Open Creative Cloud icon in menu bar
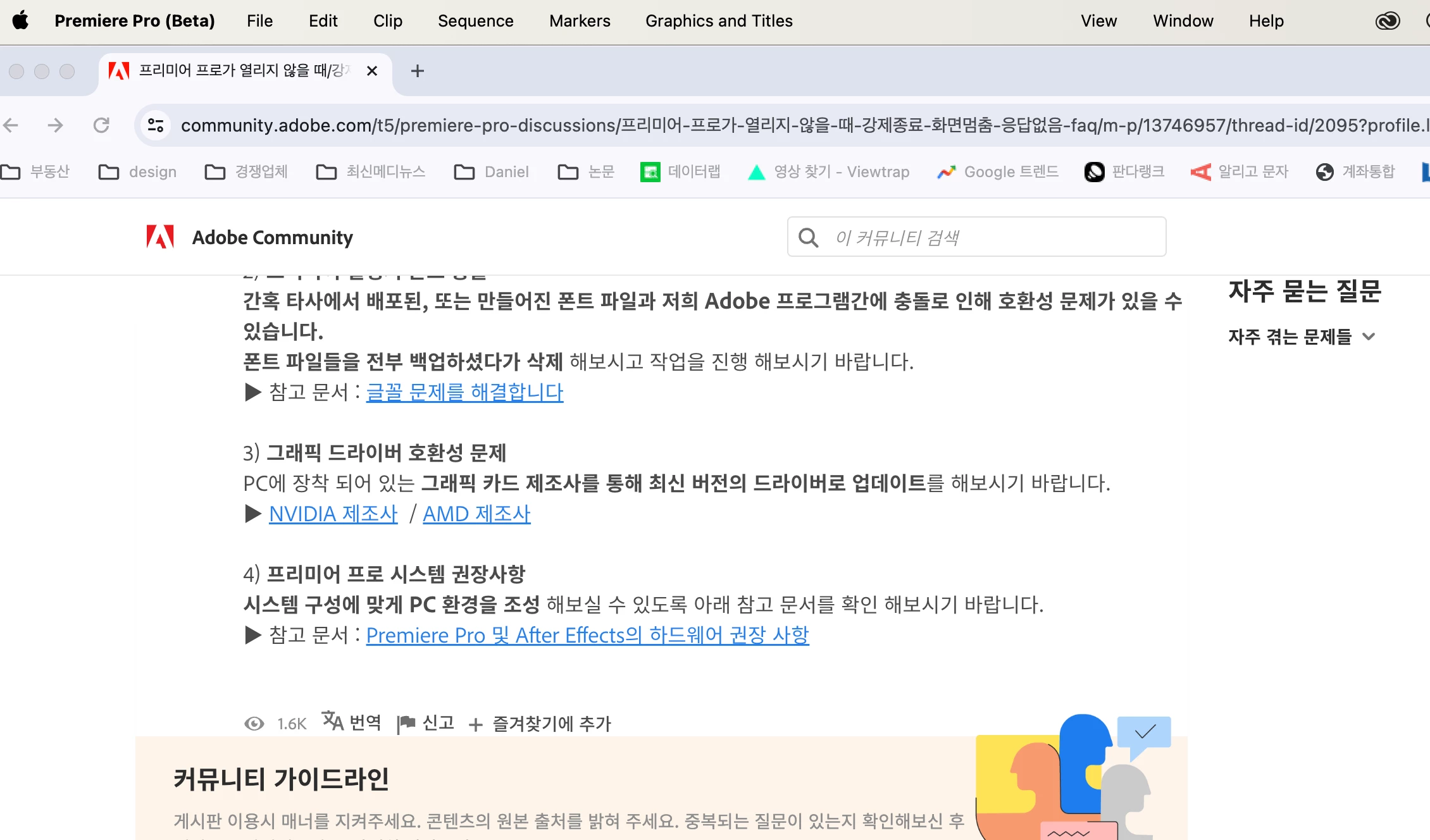This screenshot has height=840, width=1430. pyautogui.click(x=1387, y=21)
